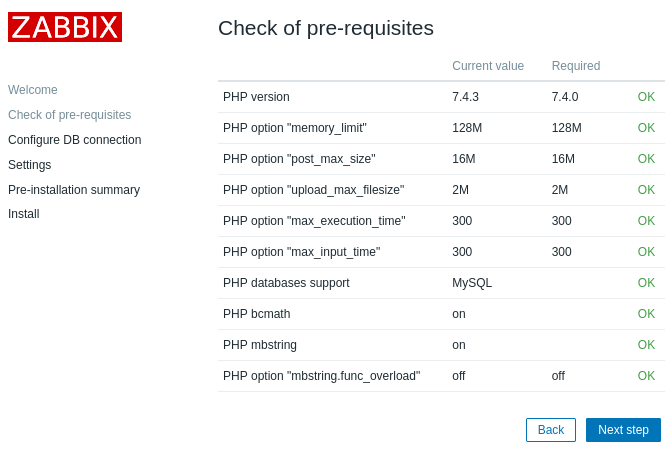Click the Zabbix logo
Viewport: 671px width, 450px height.
(65, 27)
